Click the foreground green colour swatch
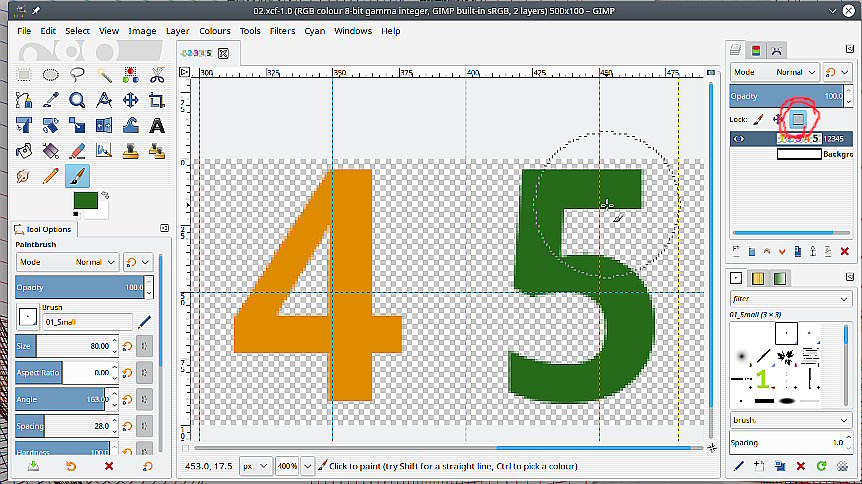The width and height of the screenshot is (862, 484). tap(86, 200)
